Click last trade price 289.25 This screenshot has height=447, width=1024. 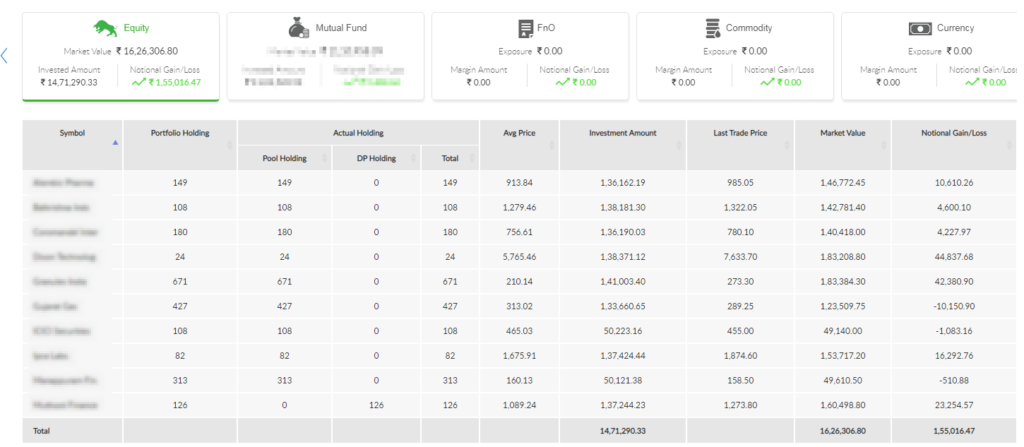[x=741, y=306]
